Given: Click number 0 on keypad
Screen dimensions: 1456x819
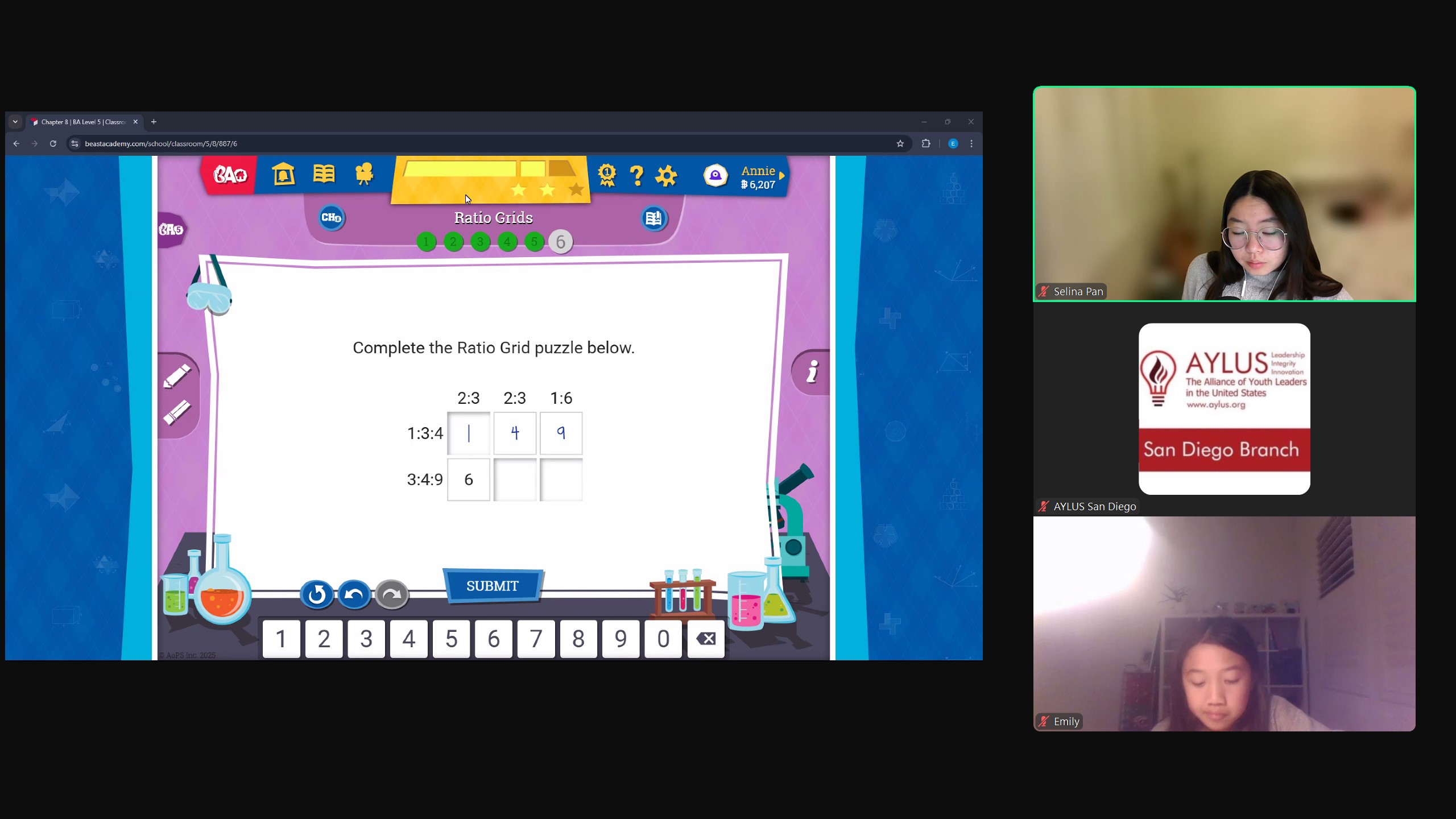Looking at the screenshot, I should point(663,639).
